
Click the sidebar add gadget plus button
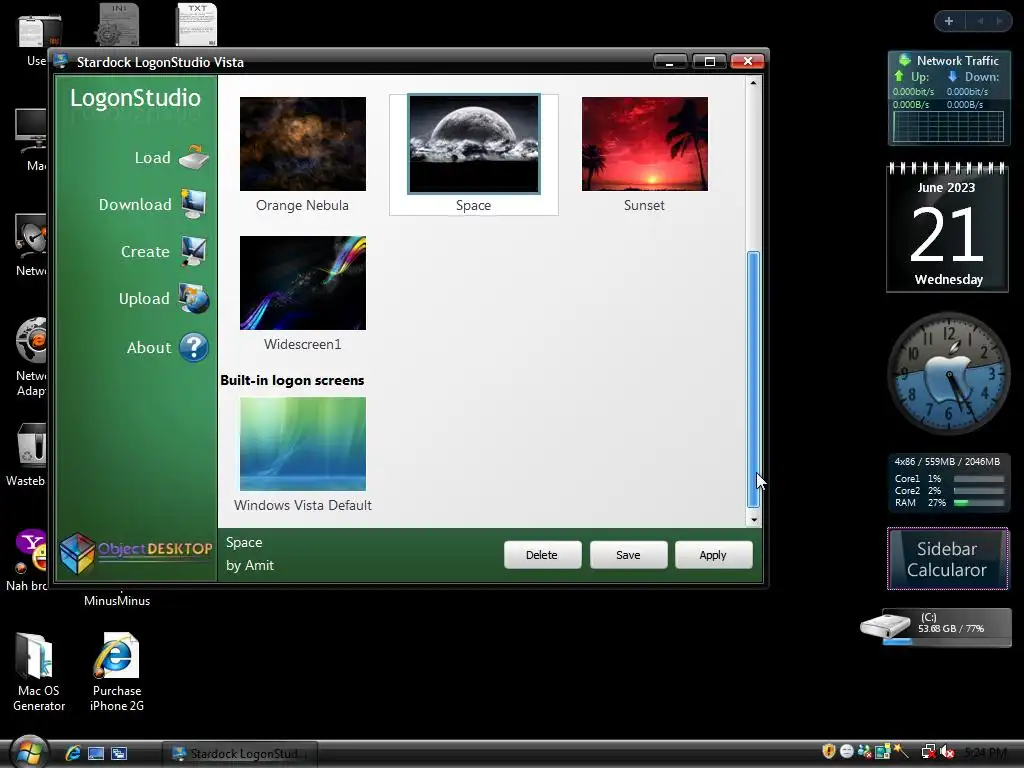(949, 21)
